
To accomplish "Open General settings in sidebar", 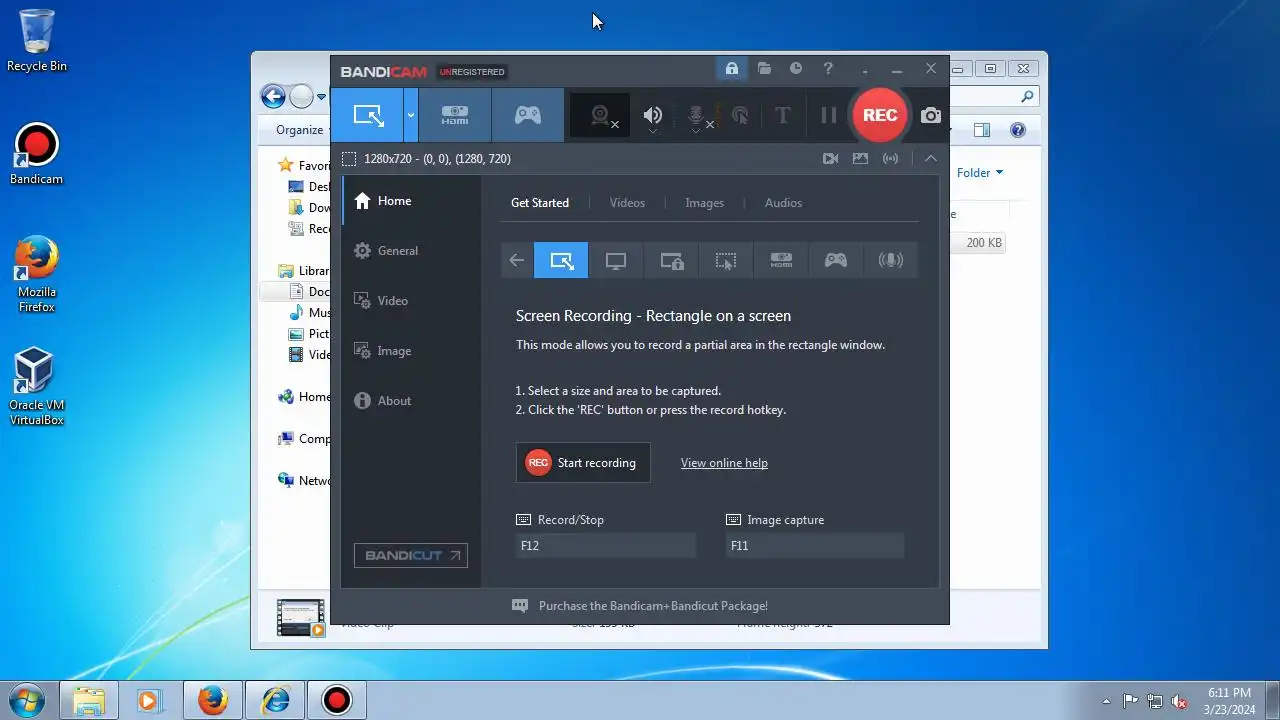I will point(411,251).
